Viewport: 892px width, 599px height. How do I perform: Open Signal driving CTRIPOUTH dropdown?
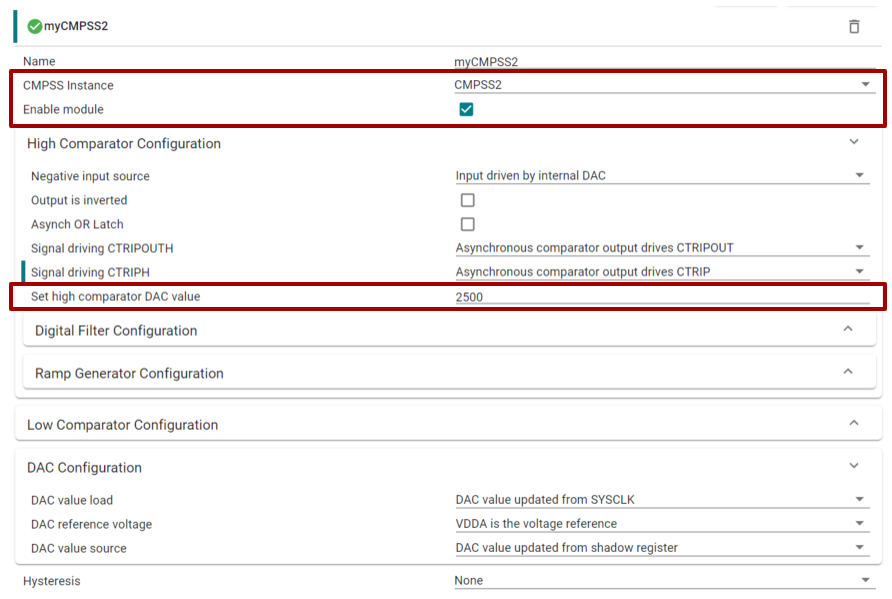click(660, 248)
